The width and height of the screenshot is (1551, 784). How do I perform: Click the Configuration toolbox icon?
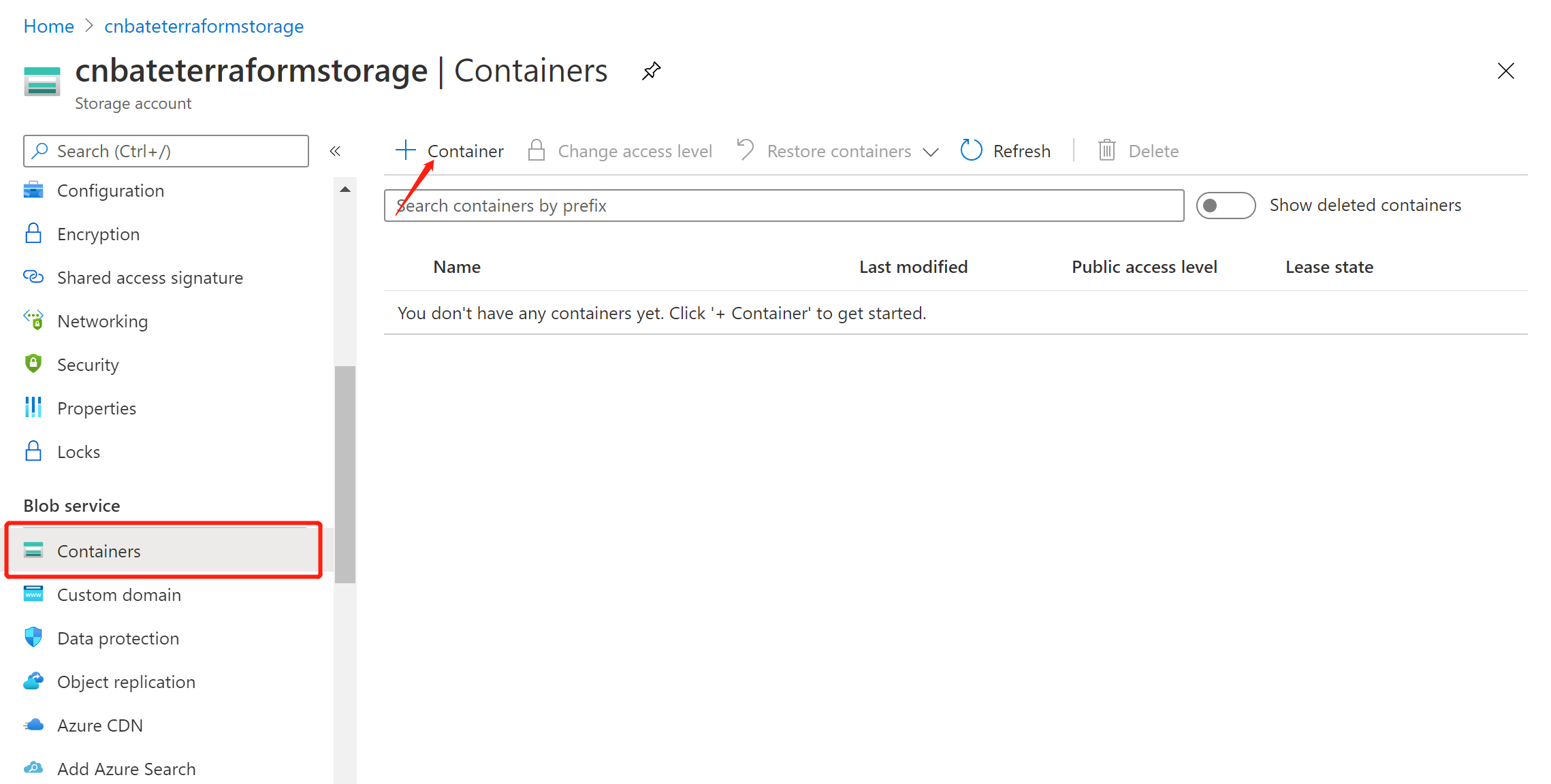click(33, 190)
